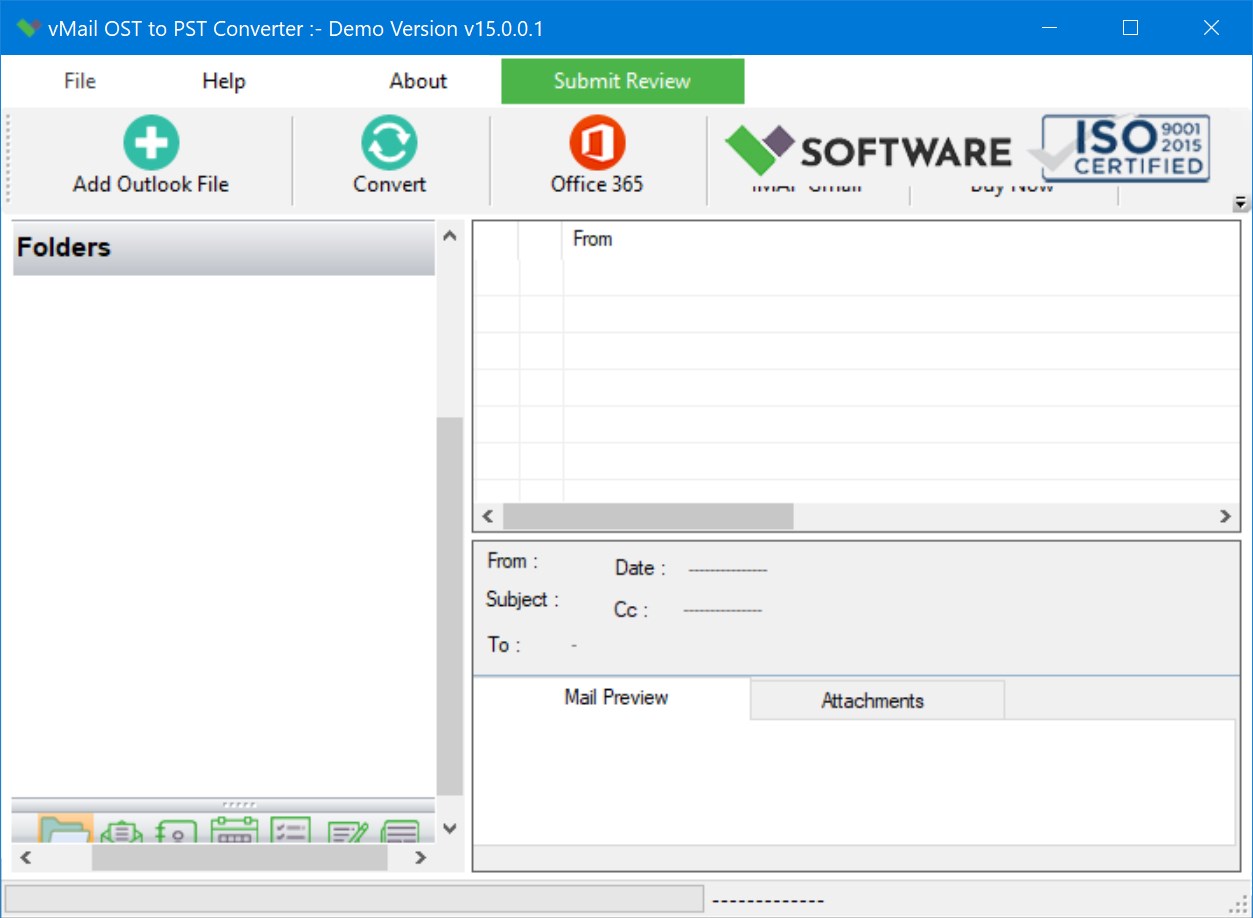Open the About menu
This screenshot has width=1253, height=918.
pyautogui.click(x=417, y=81)
